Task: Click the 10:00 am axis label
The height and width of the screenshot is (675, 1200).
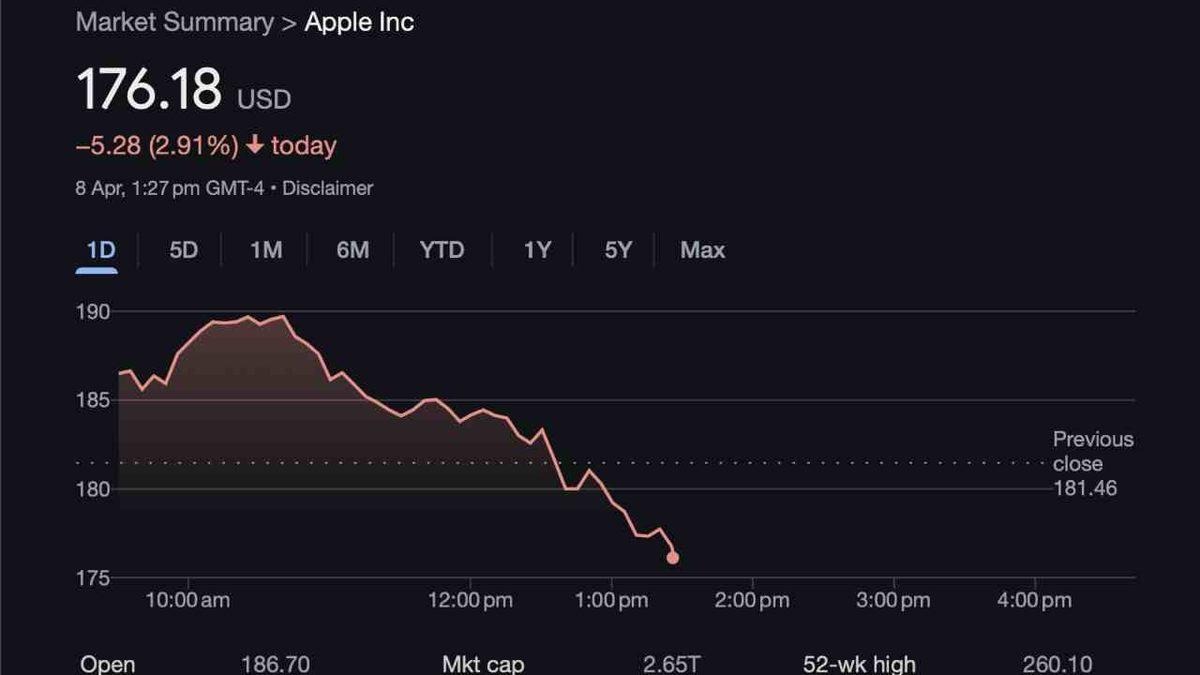Action: pos(188,600)
